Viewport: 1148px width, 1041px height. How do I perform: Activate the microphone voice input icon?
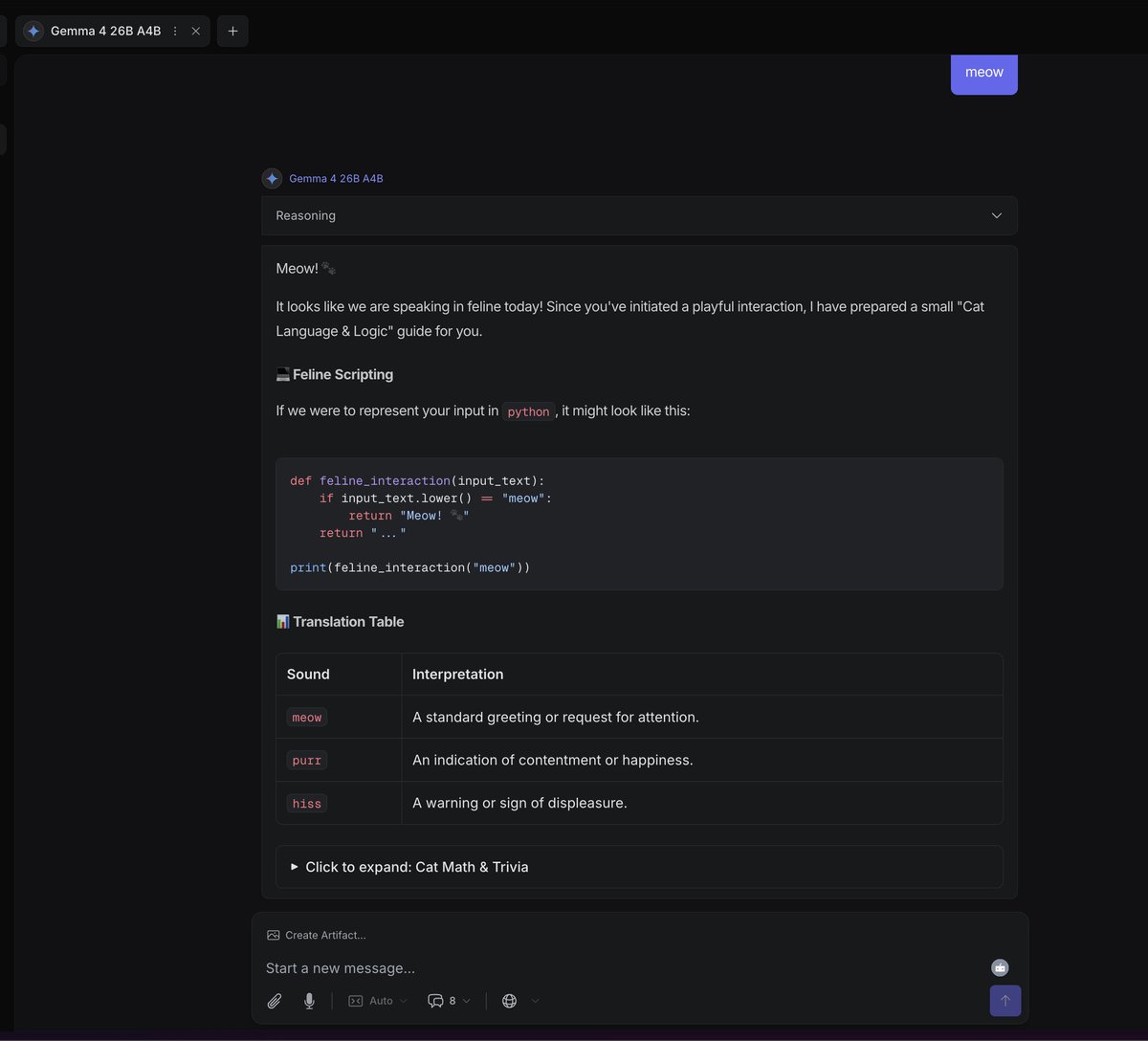309,1001
